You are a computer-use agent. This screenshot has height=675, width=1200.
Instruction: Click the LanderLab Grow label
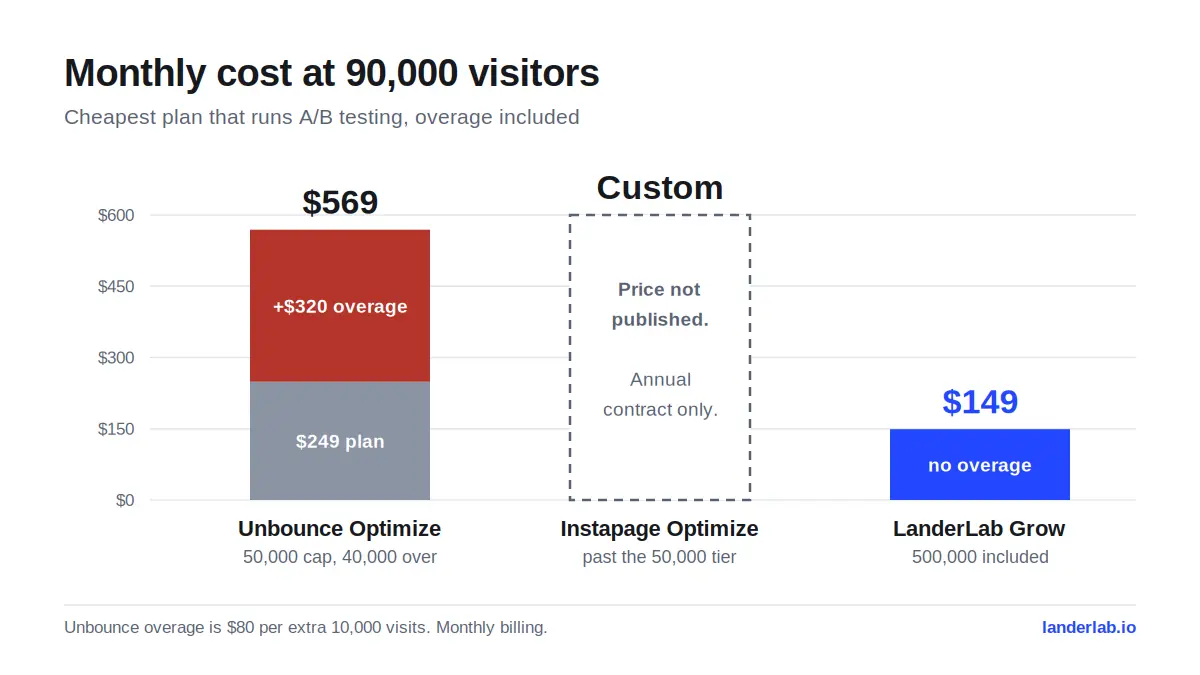(x=980, y=528)
